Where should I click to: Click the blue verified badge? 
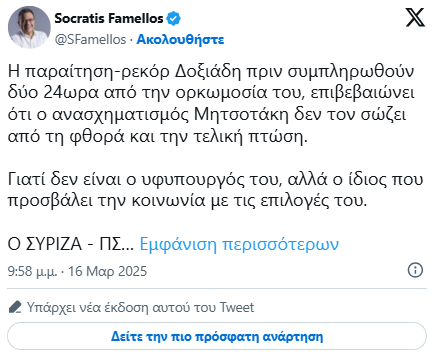173,18
